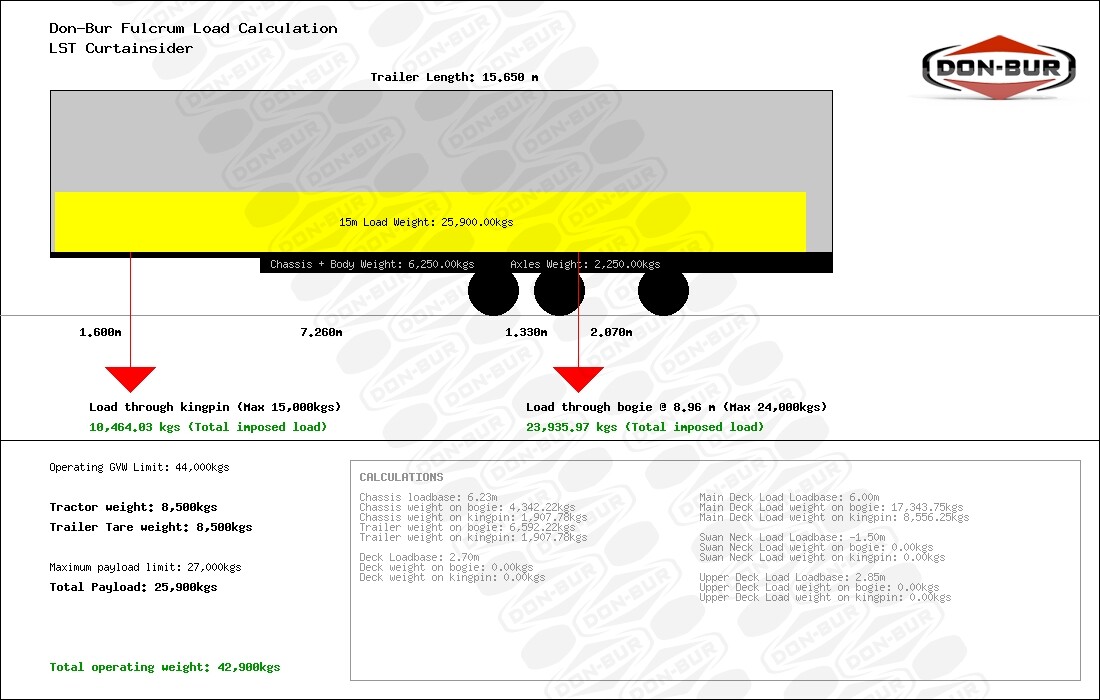1100x700 pixels.
Task: Click 'Upper Deck Load weight on bogie' line
Action: [x=819, y=587]
